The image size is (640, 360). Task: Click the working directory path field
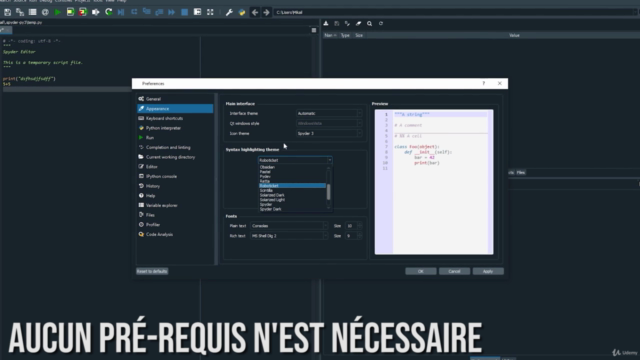pos(453,13)
